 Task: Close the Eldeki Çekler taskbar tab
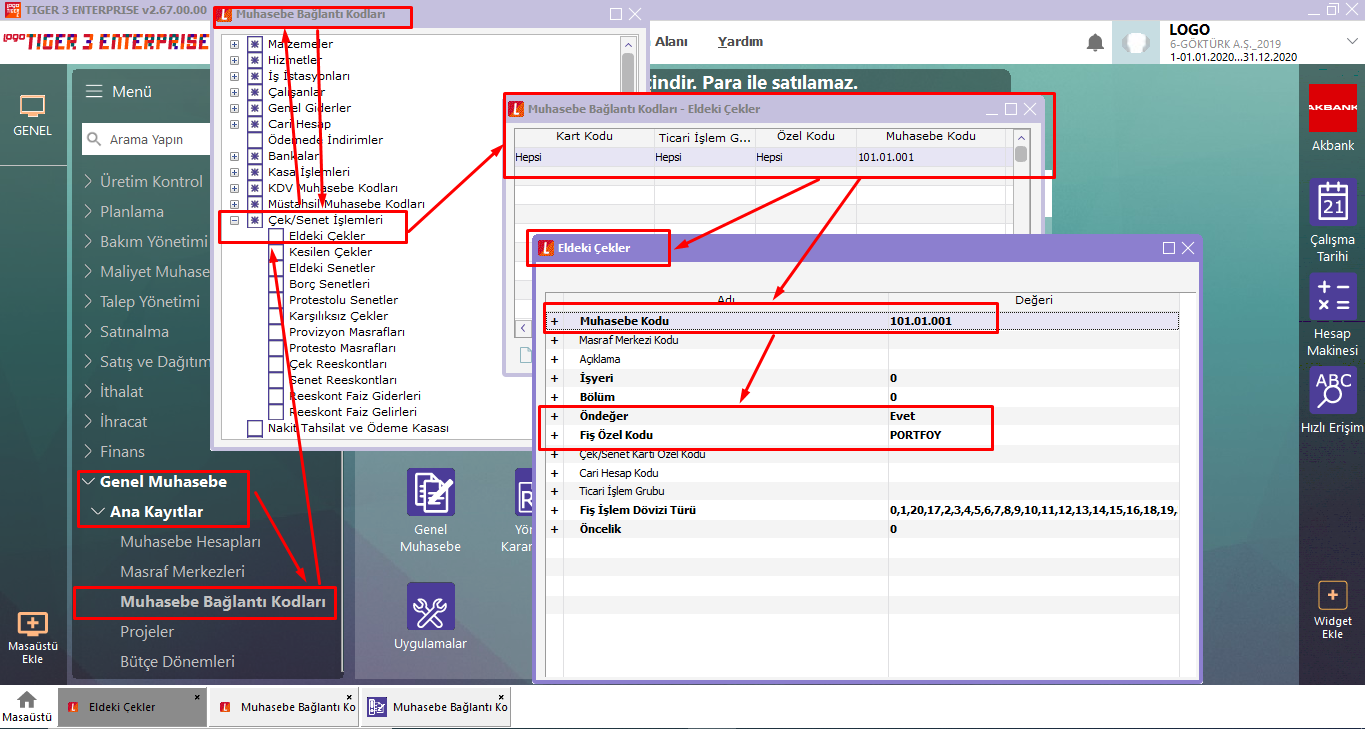(x=196, y=696)
